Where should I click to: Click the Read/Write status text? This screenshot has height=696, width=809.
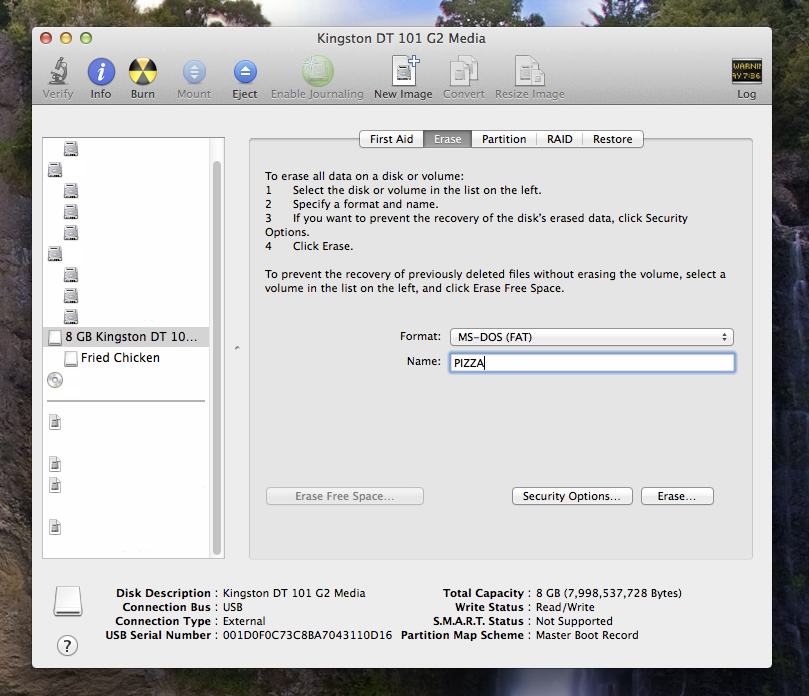[x=565, y=607]
